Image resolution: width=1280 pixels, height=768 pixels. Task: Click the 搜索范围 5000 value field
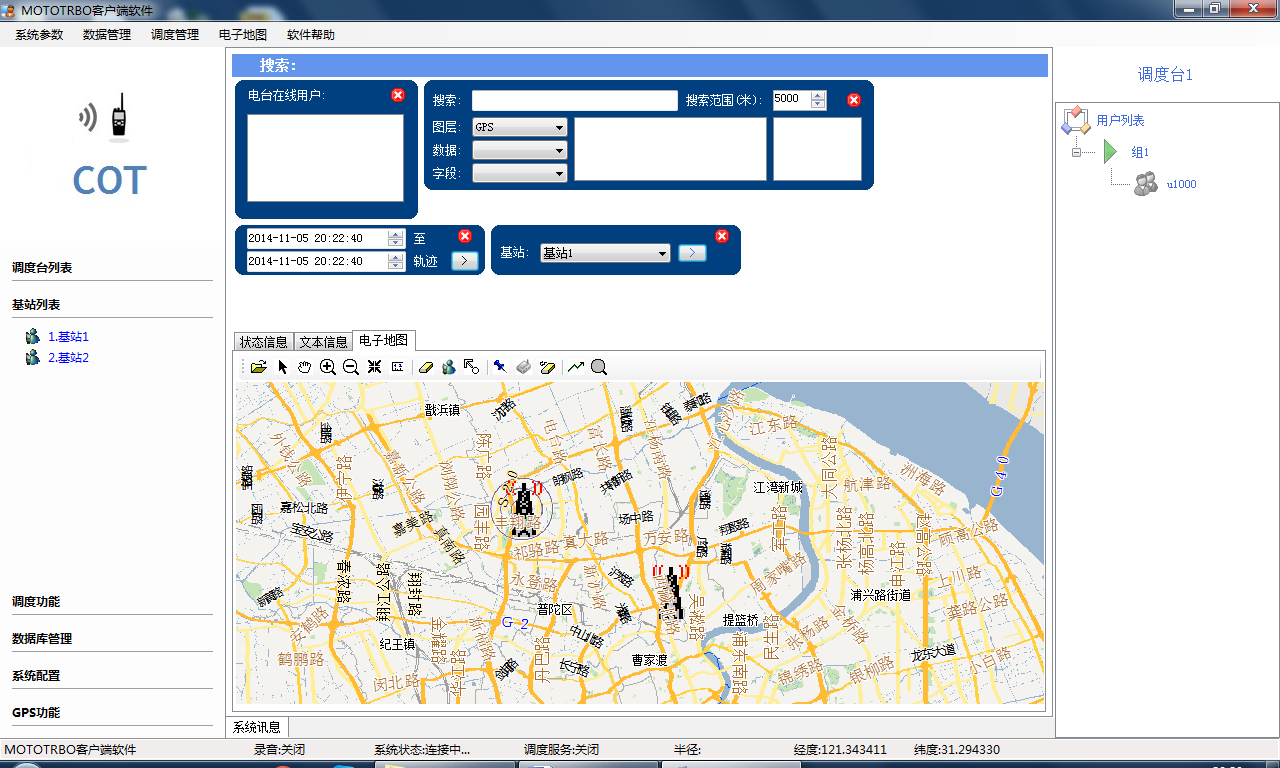792,99
